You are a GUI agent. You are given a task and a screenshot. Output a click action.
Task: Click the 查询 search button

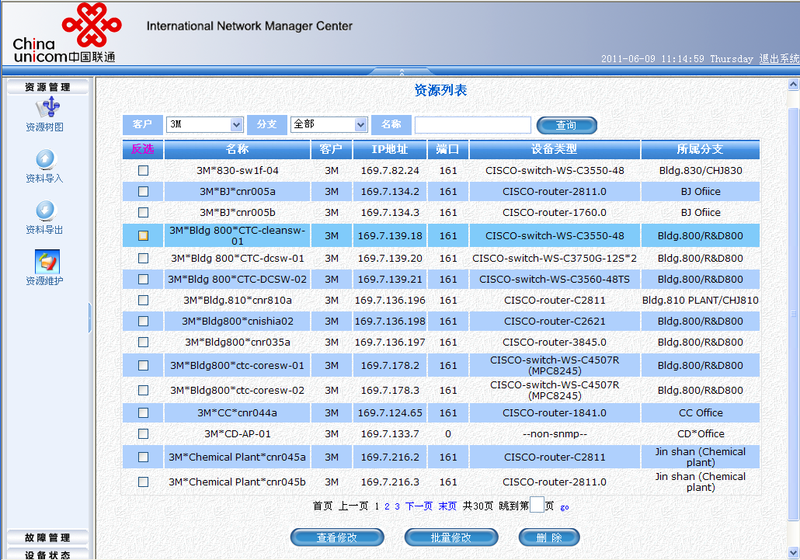pyautogui.click(x=566, y=125)
